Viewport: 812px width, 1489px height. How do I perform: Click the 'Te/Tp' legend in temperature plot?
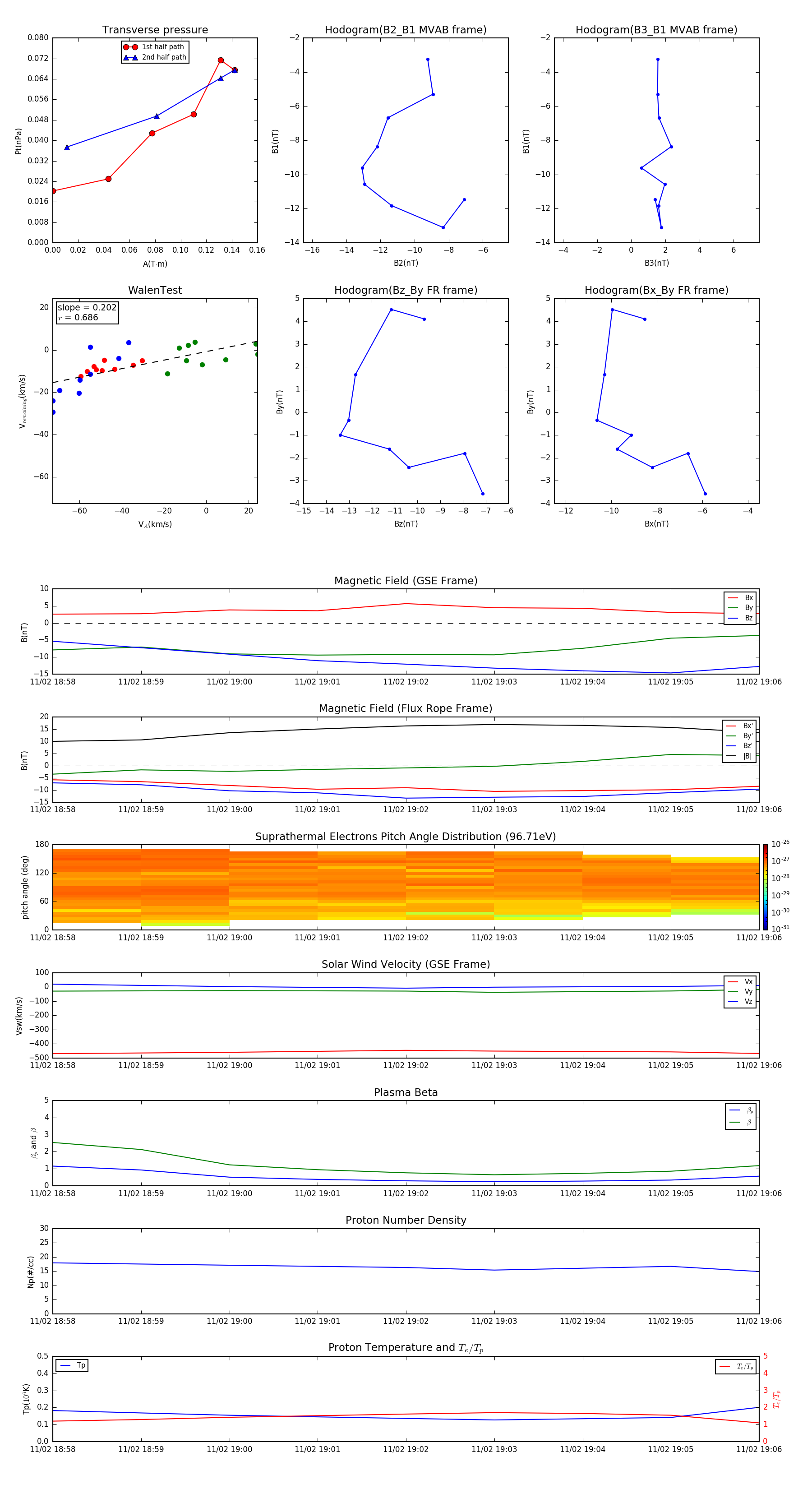736,1366
